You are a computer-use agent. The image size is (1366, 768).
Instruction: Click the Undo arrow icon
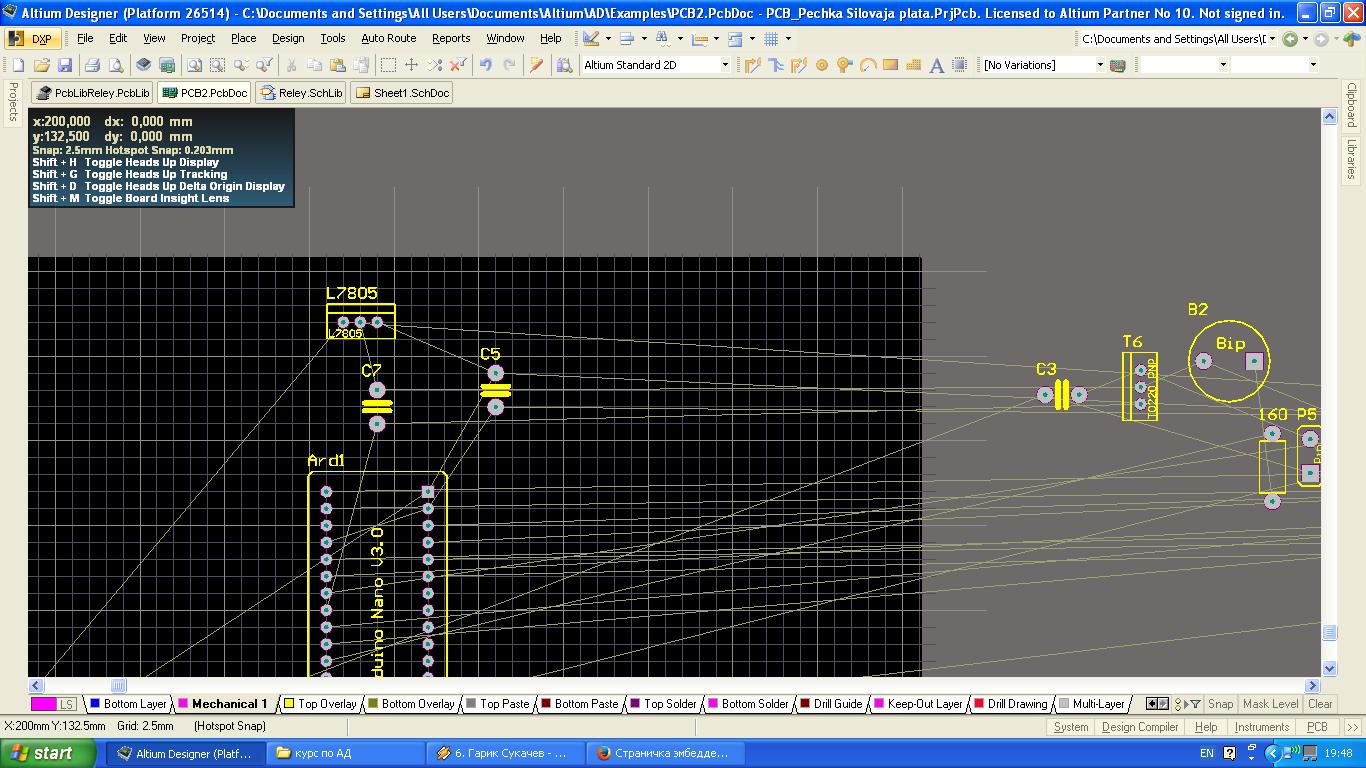[486, 65]
